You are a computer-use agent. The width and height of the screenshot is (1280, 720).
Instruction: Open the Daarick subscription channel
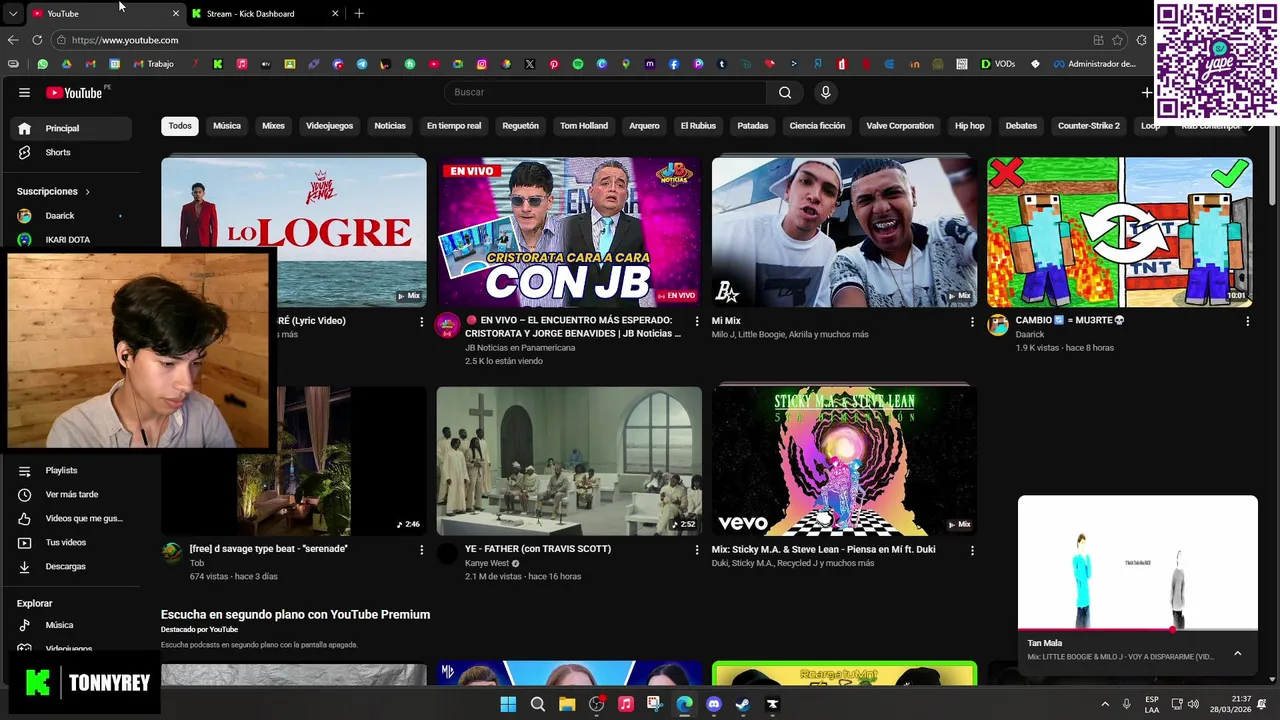click(71, 216)
